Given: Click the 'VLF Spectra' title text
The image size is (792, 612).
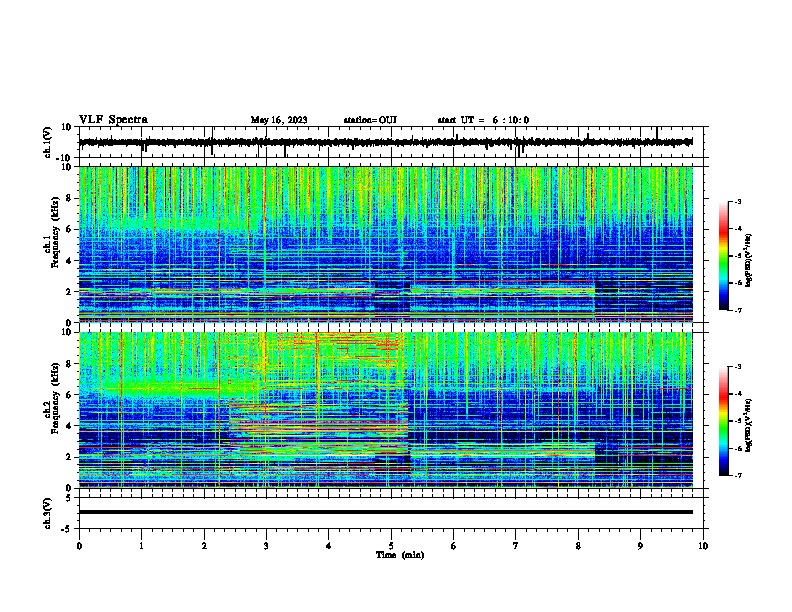Looking at the screenshot, I should pos(113,120).
